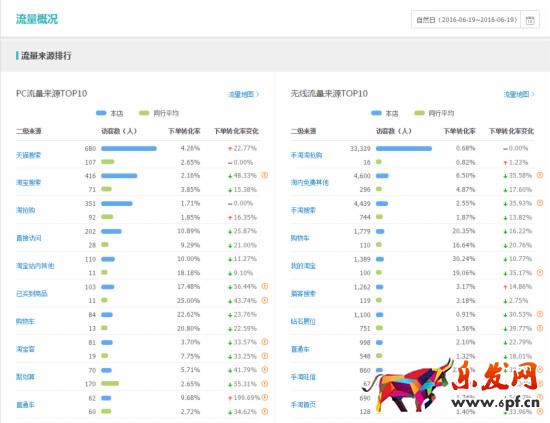Click info icon next to 35.93% in wireless panel
Screen dimensions: 550x423
pos(540,203)
